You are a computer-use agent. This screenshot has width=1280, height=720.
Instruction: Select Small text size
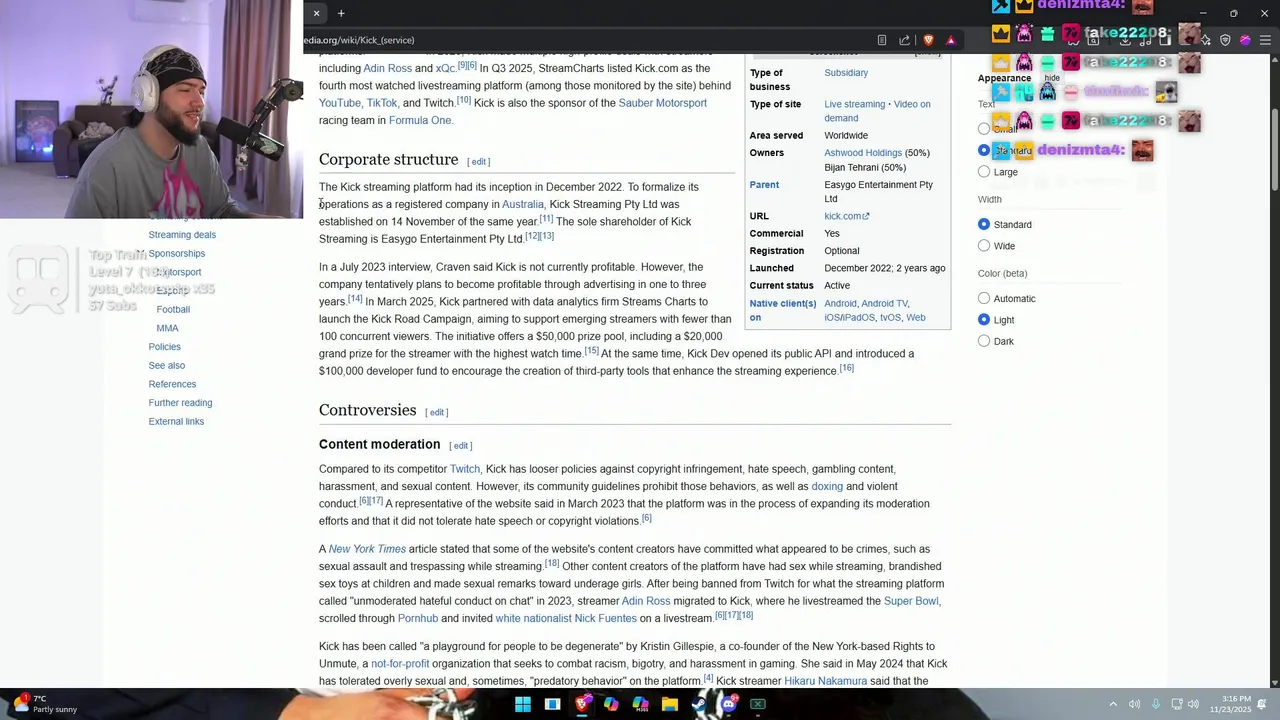pyautogui.click(x=984, y=129)
